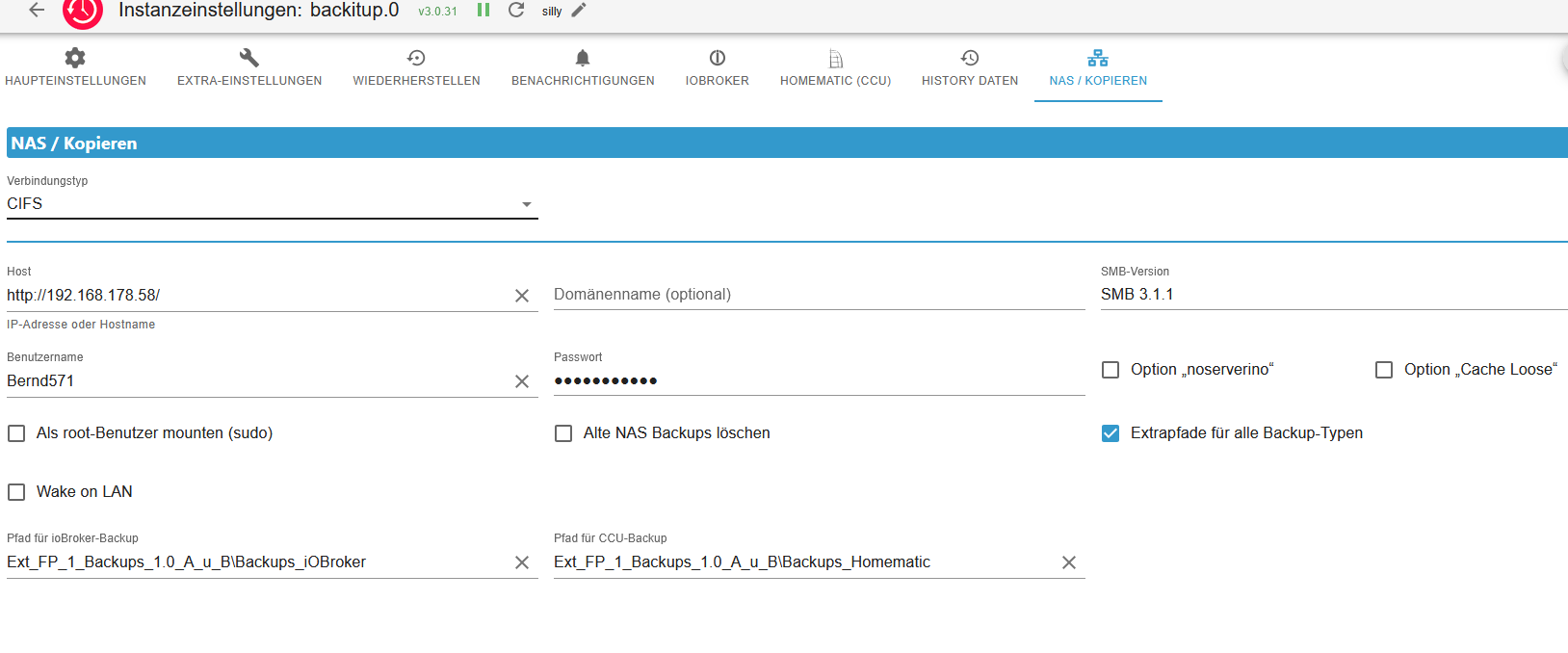Viewport: 1568px width, 653px height.
Task: Open the Homematic (CCU) tab
Action: point(835,68)
